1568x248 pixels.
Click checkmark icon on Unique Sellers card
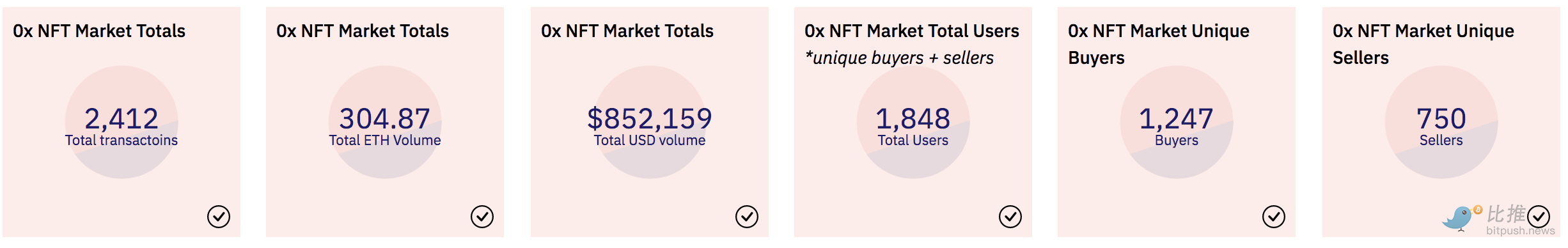pos(1539,217)
